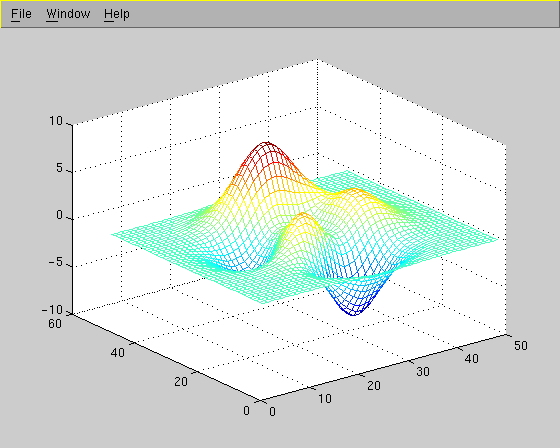Open the File menu
The width and height of the screenshot is (560, 448).
21,14
